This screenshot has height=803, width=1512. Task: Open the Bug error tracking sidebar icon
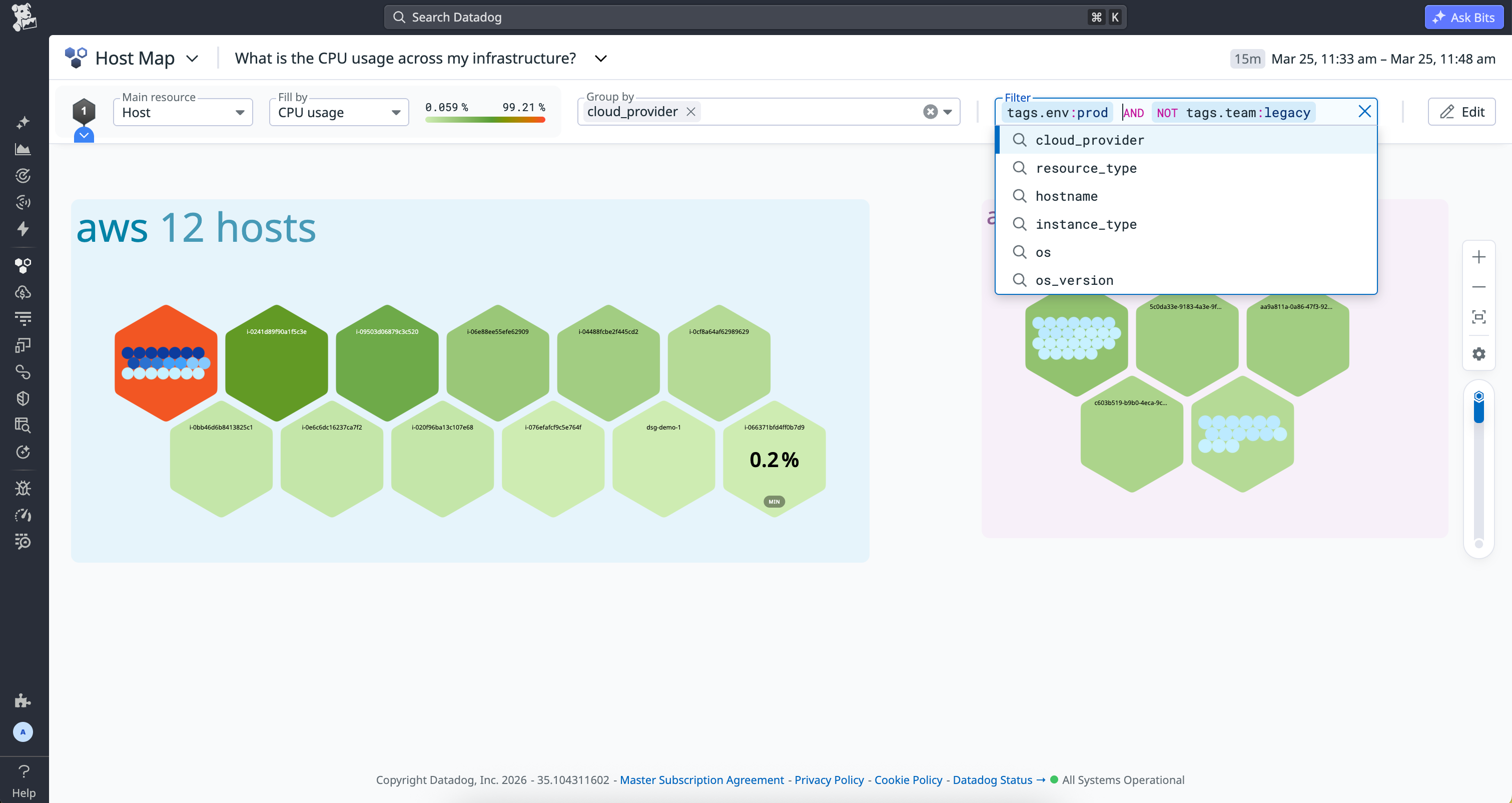pyautogui.click(x=23, y=488)
